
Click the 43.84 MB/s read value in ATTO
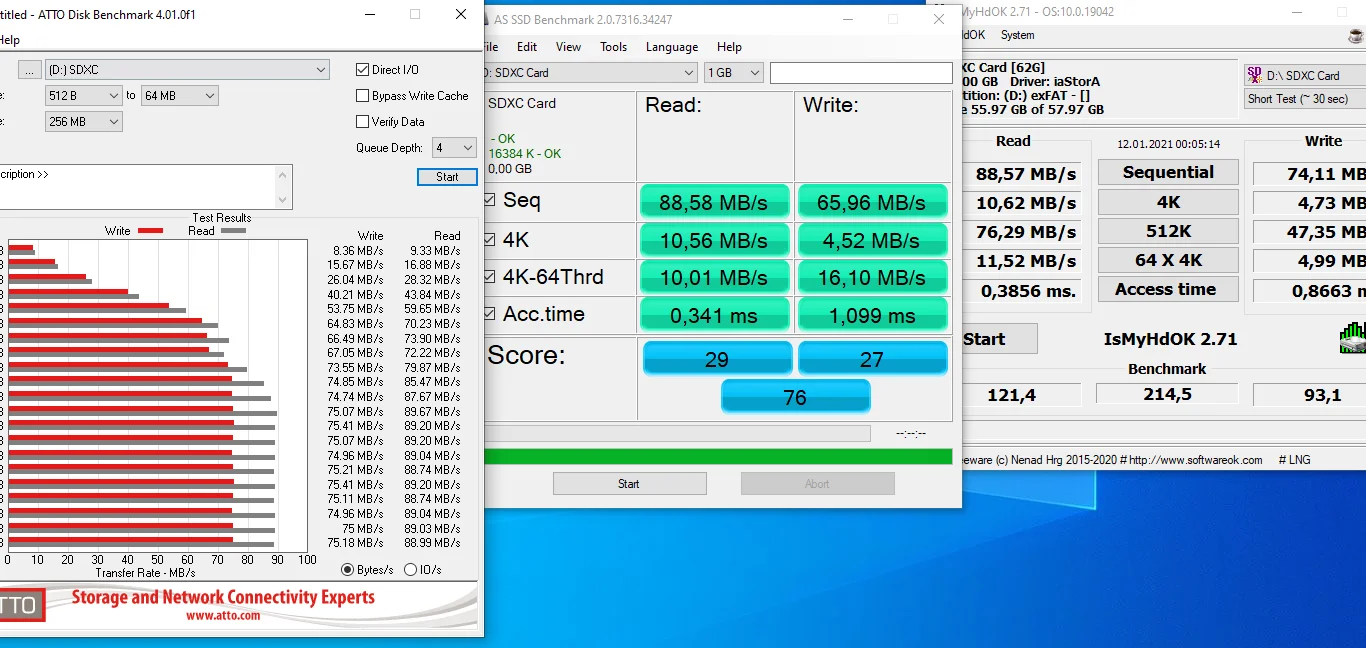[433, 295]
